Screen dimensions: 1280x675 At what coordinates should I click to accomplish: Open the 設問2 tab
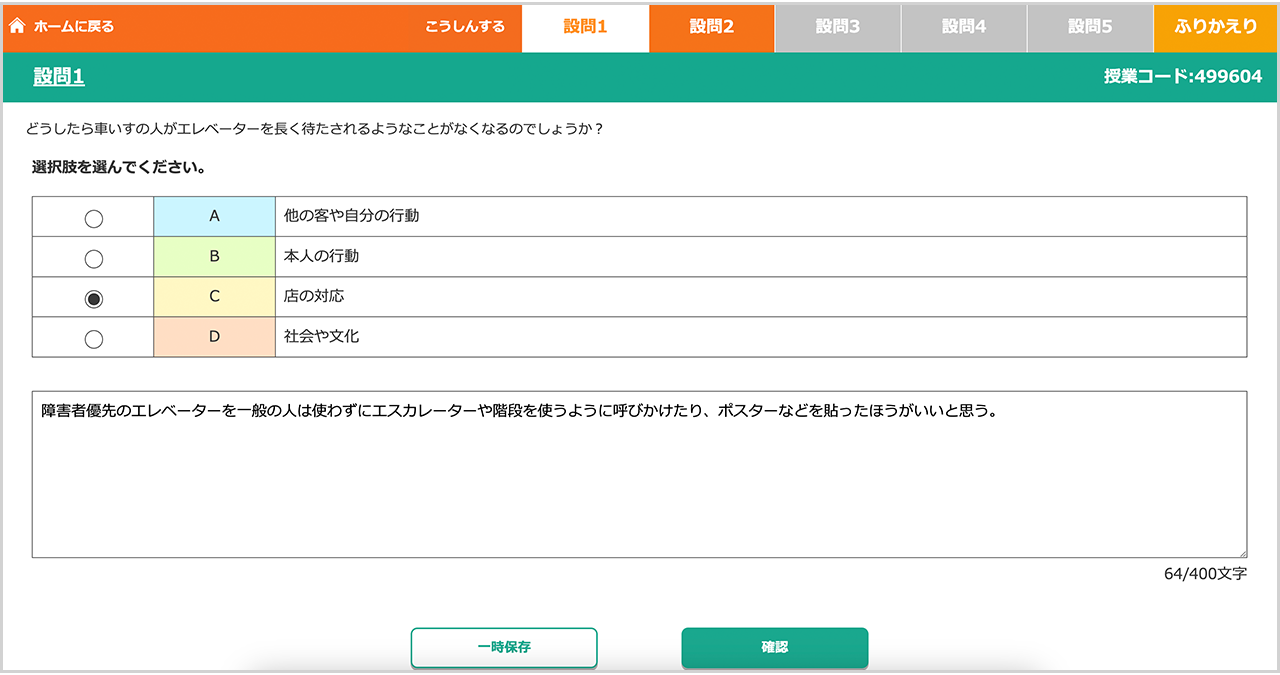tap(711, 27)
